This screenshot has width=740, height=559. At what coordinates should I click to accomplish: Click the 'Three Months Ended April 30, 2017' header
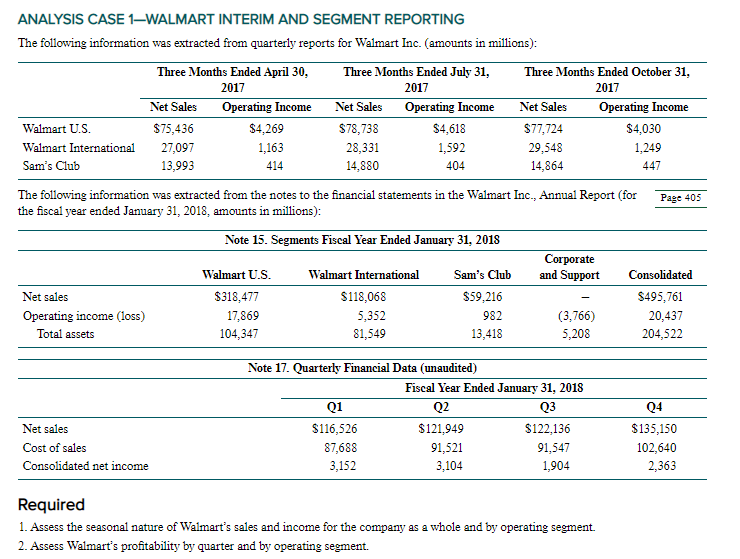point(233,80)
